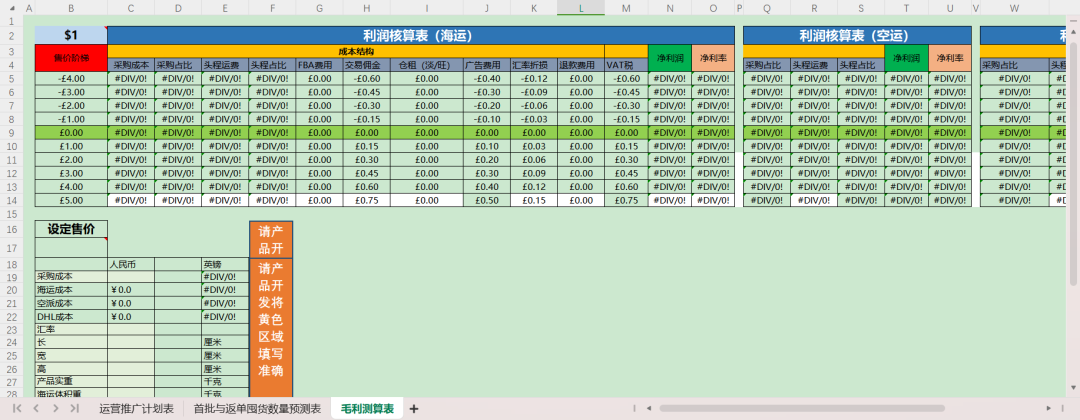
Task: Click the #DIV/0! cell in the DHL成本 row
Action: [225, 317]
